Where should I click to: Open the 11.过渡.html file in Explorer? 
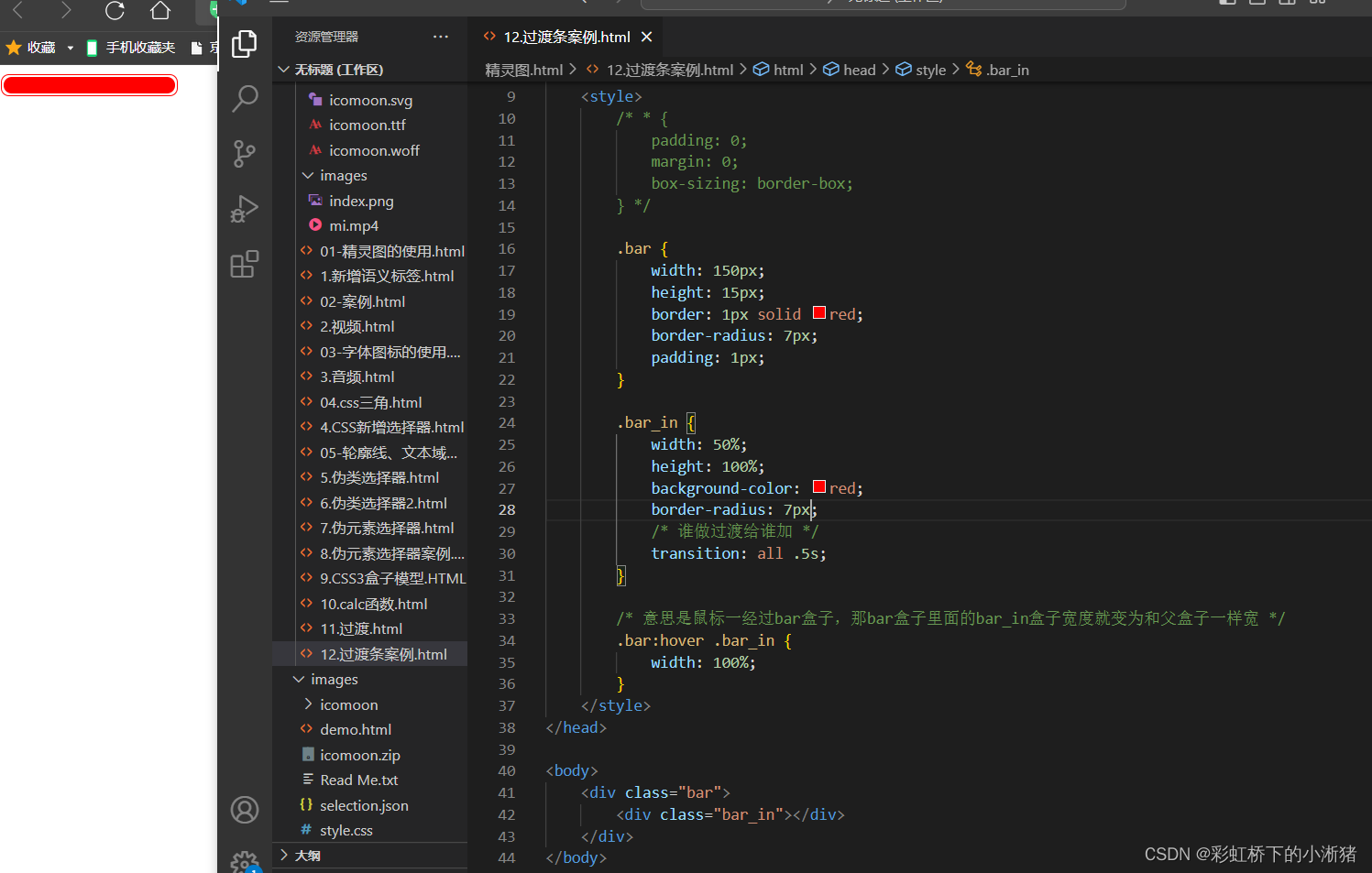[x=370, y=628]
